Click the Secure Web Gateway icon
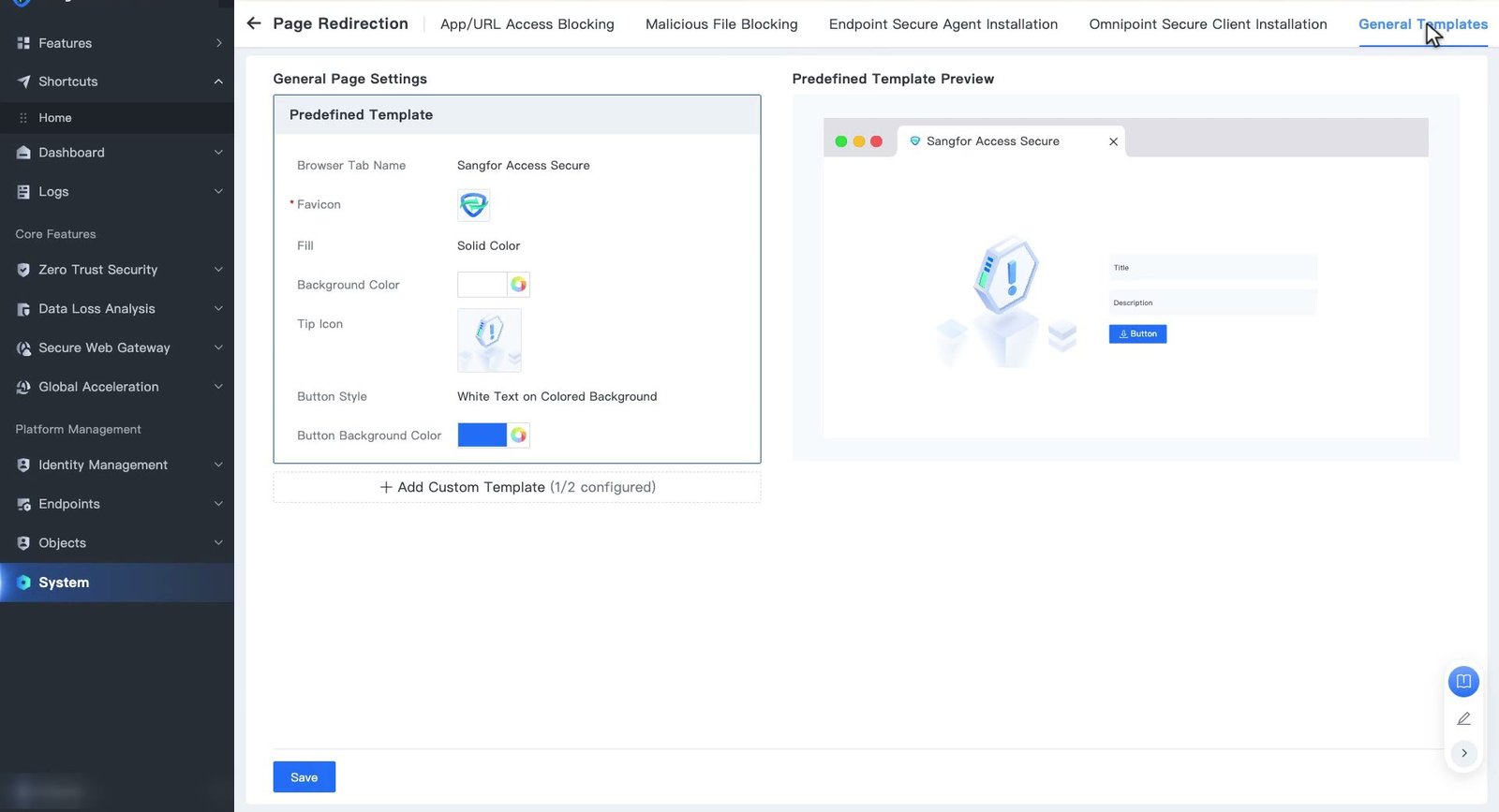1499x812 pixels. point(23,348)
